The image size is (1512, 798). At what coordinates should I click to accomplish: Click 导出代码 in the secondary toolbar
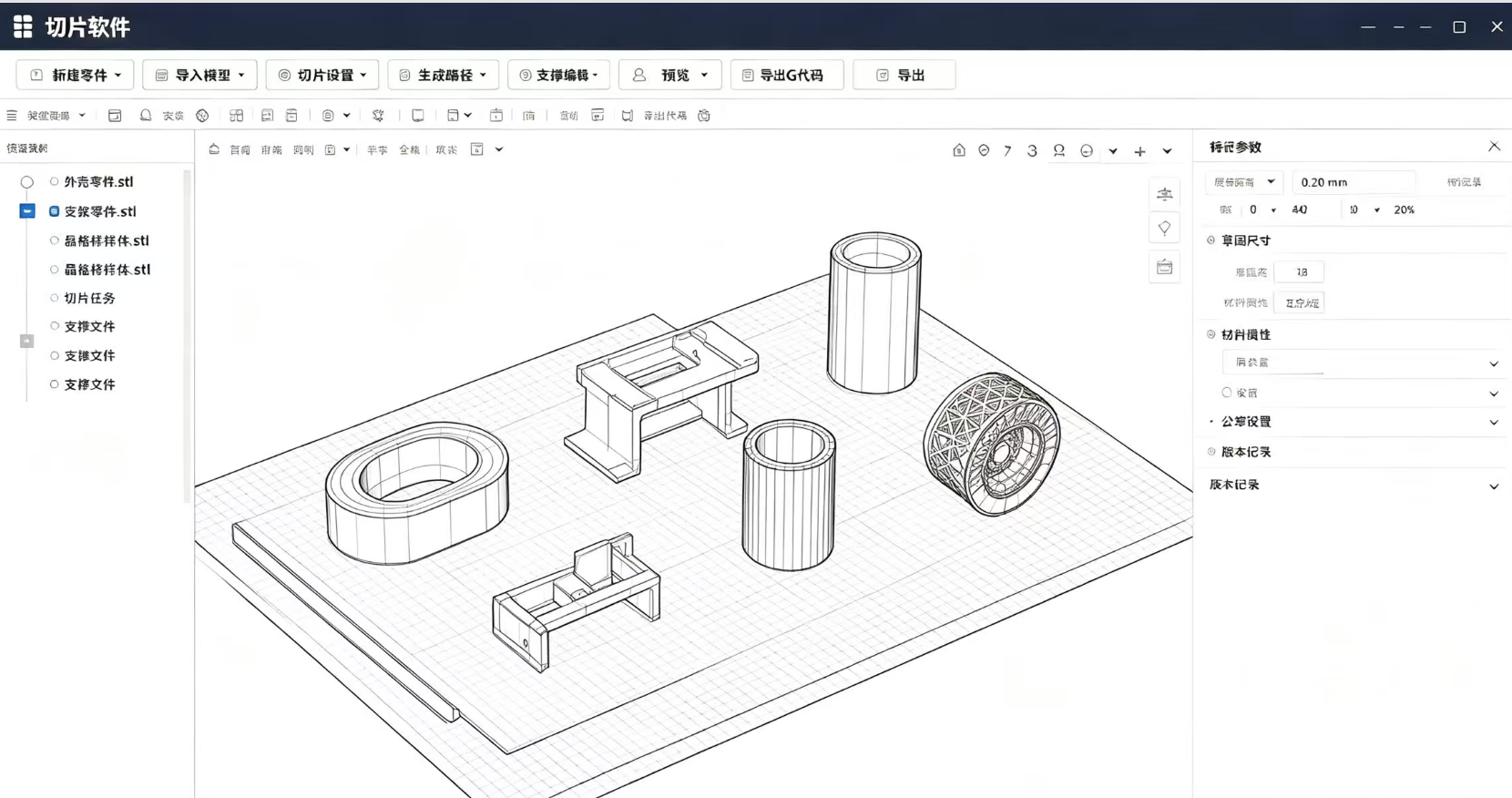click(665, 116)
